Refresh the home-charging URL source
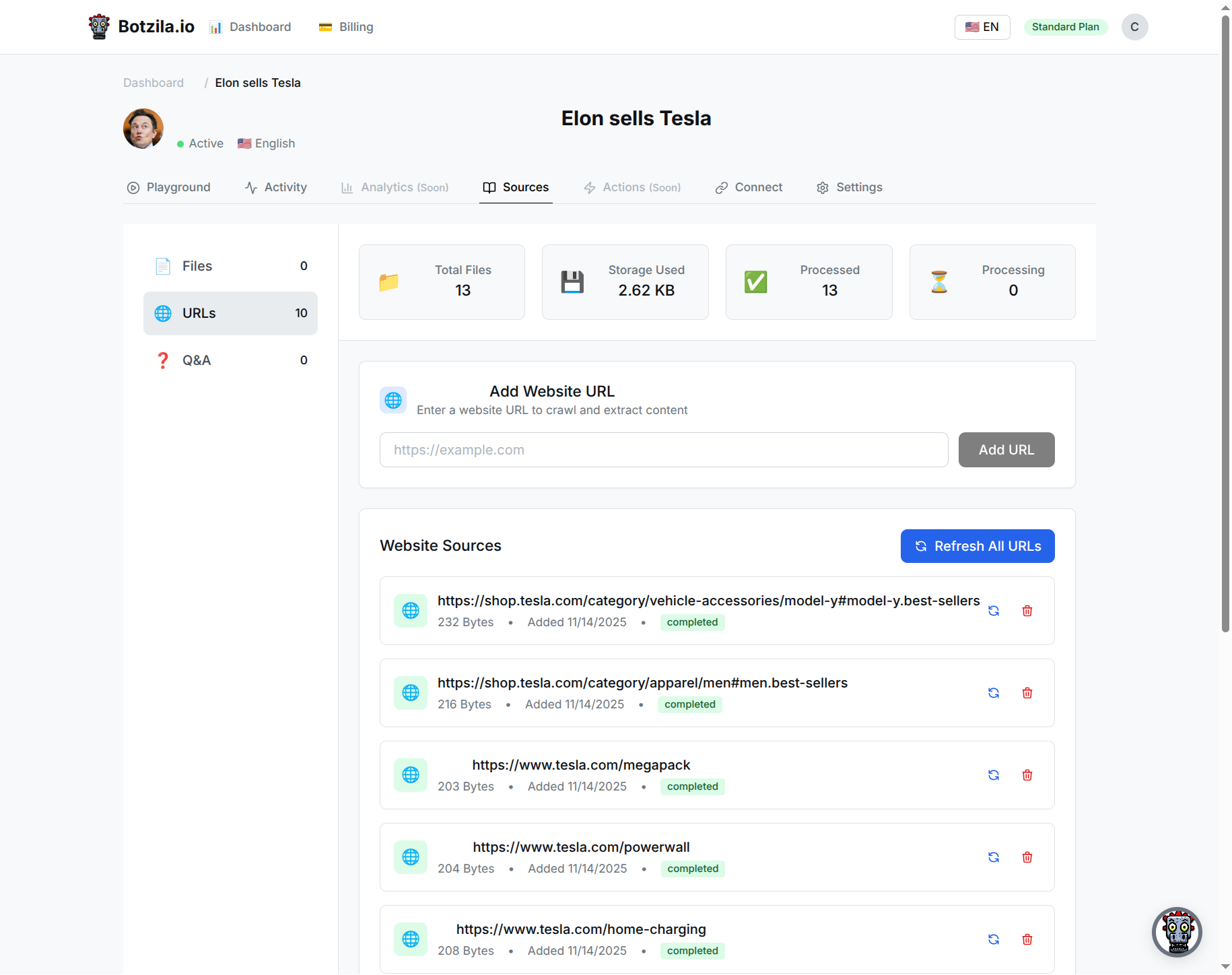Image resolution: width=1232 pixels, height=975 pixels. pos(994,939)
